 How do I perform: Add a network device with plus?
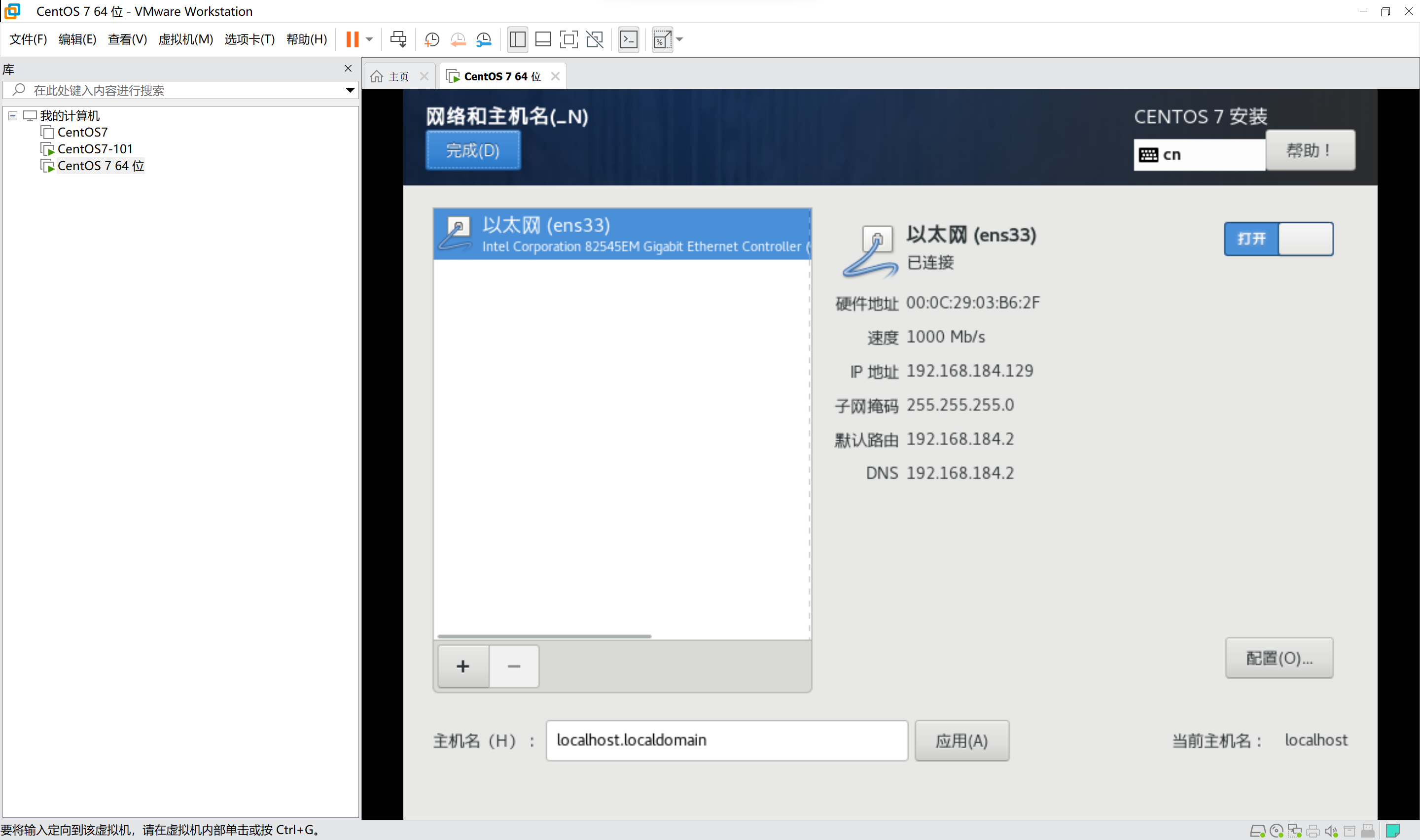pyautogui.click(x=463, y=666)
